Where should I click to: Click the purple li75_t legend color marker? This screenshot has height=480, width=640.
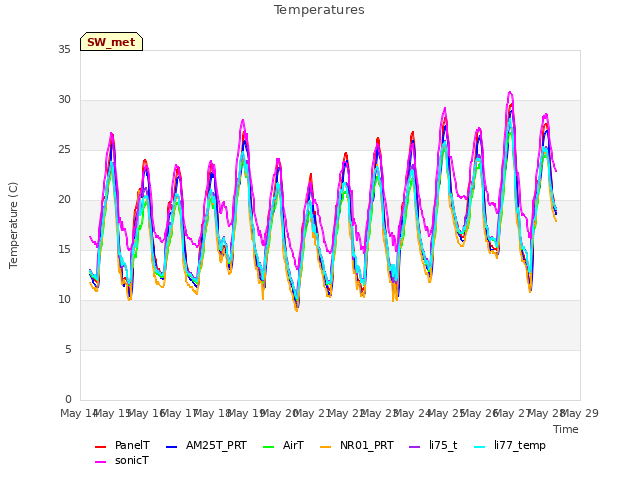tap(414, 447)
